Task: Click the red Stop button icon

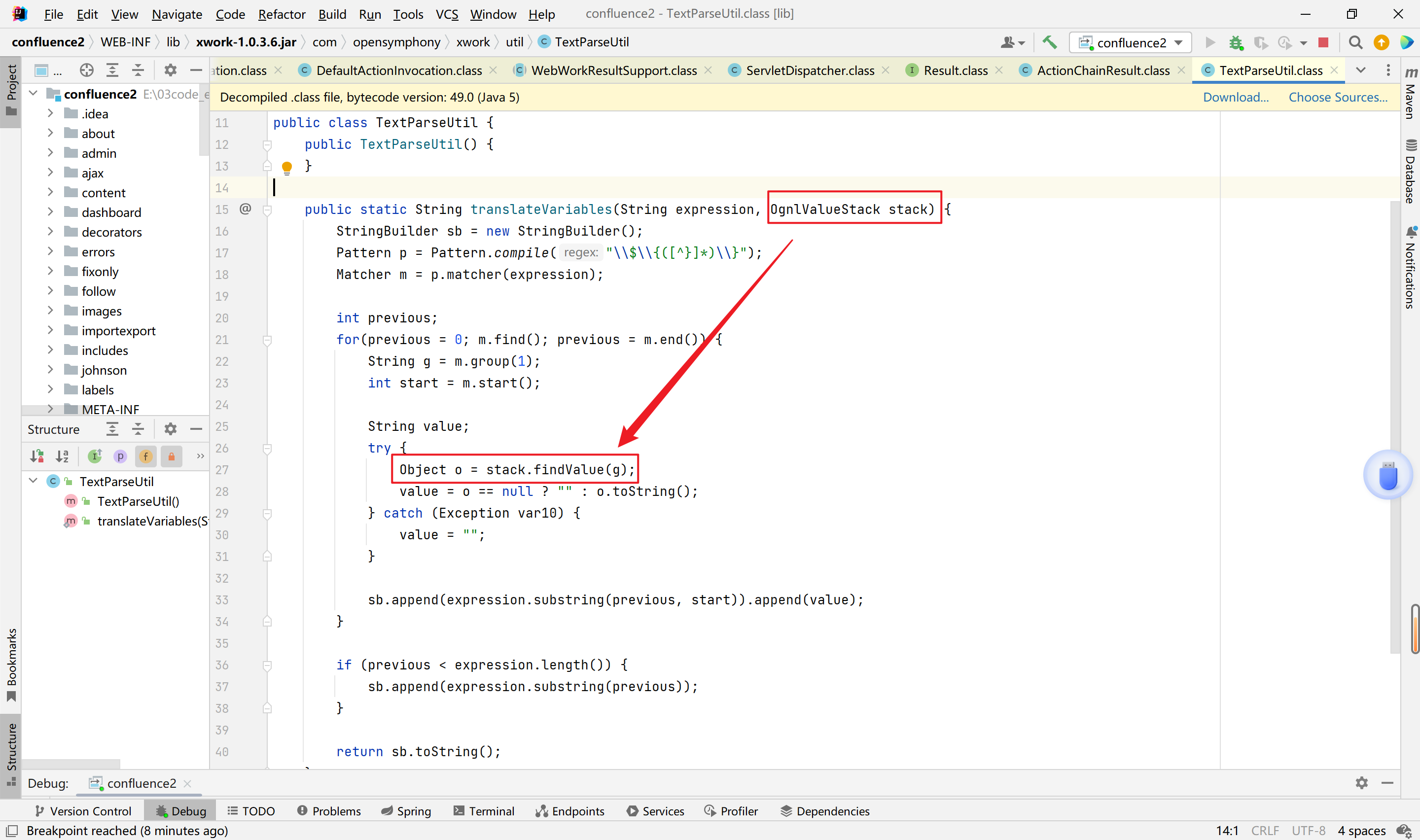Action: coord(1323,42)
